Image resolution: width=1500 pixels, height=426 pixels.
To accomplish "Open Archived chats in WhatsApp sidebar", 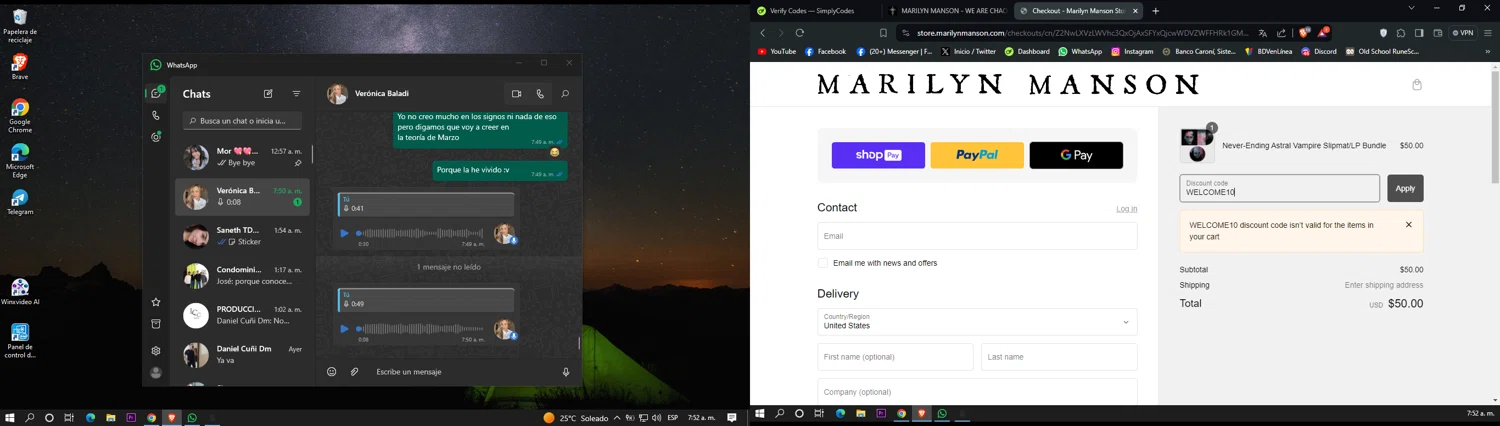I will point(156,324).
